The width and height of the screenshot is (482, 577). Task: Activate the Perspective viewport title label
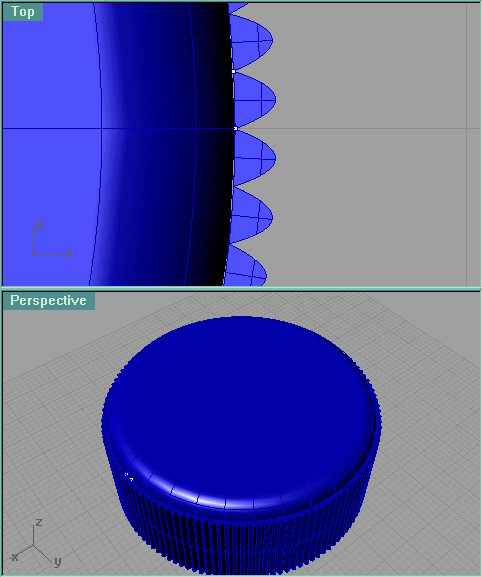point(49,301)
